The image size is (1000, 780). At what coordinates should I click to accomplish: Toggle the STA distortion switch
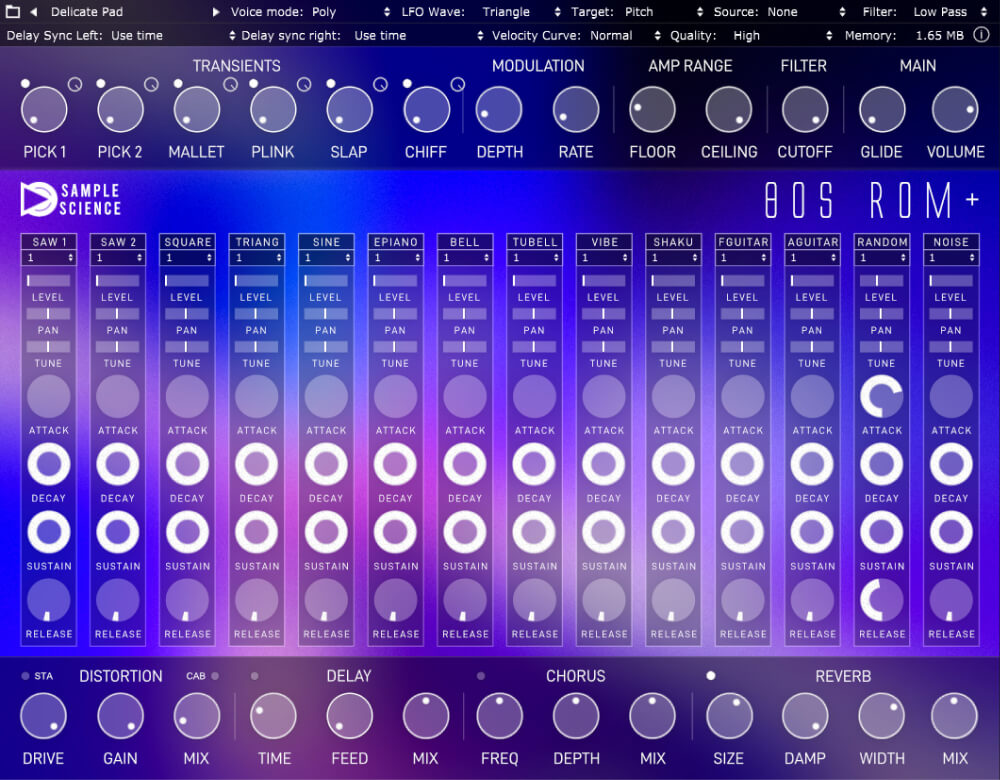pos(25,676)
